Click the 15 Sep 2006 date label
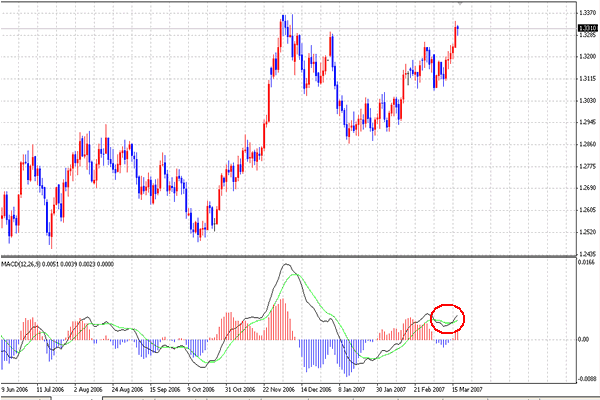Image resolution: width=600 pixels, height=400 pixels. pos(165,390)
